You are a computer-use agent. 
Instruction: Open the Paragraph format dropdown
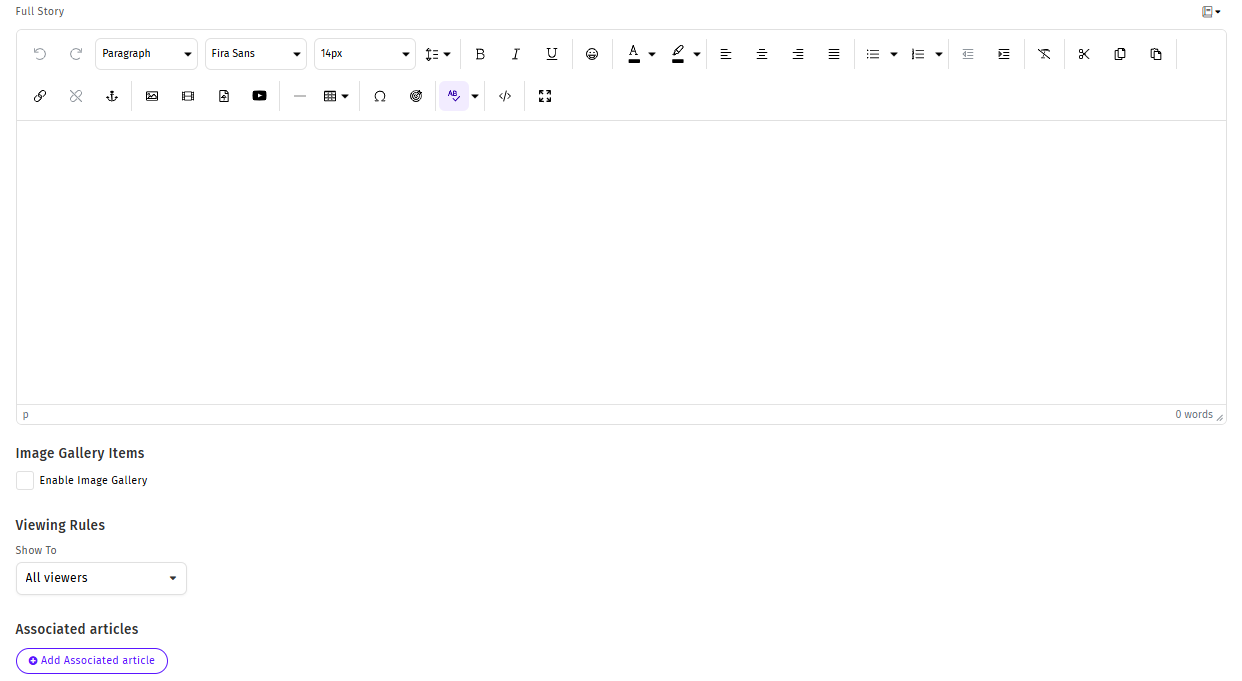(x=146, y=54)
